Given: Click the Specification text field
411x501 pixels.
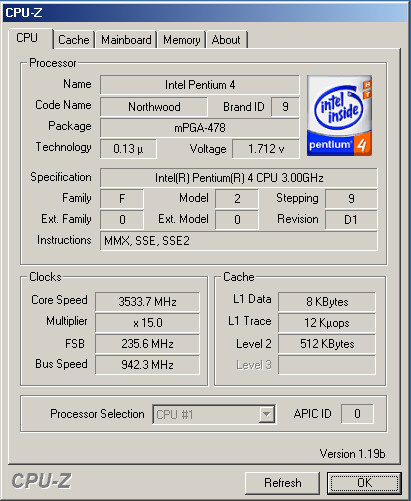Looking at the screenshot, I should [x=239, y=178].
